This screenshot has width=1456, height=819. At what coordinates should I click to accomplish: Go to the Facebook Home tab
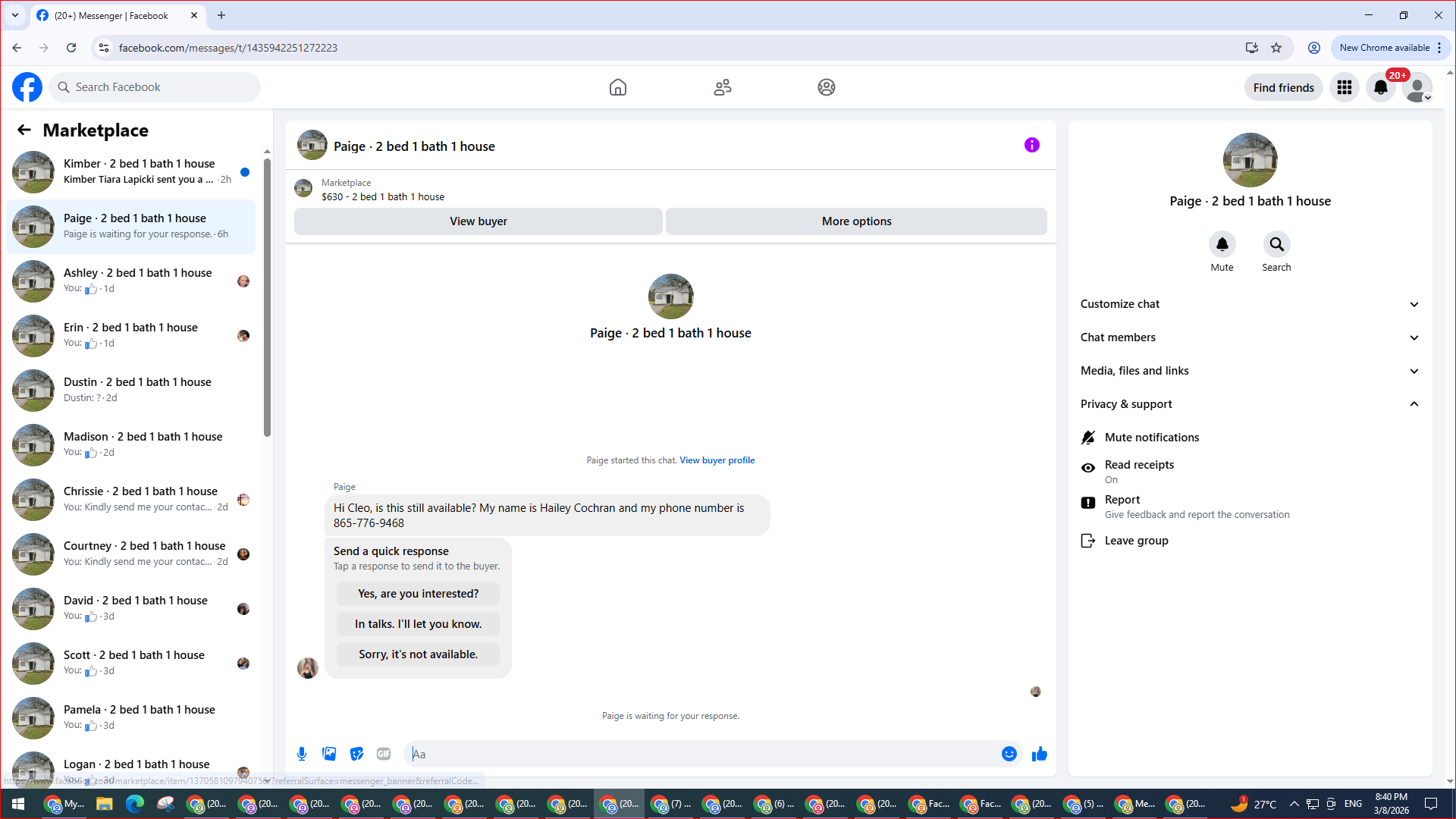click(617, 88)
